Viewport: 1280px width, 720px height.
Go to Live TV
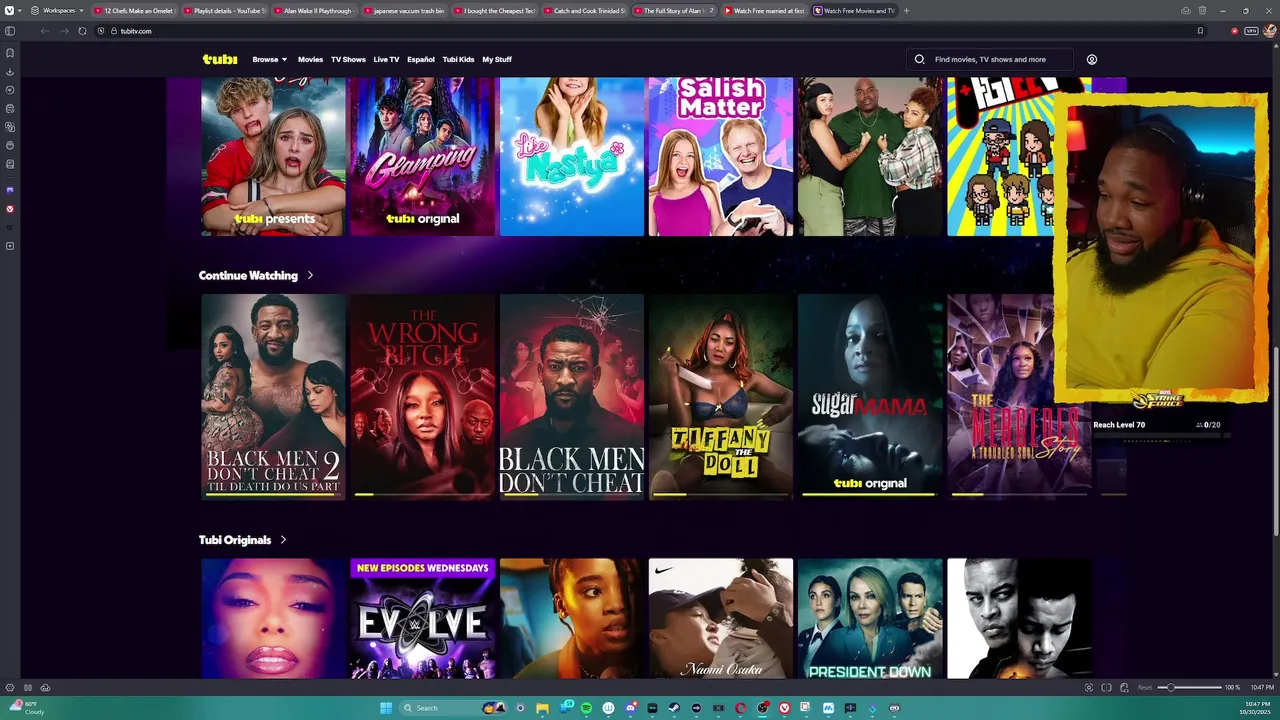386,59
